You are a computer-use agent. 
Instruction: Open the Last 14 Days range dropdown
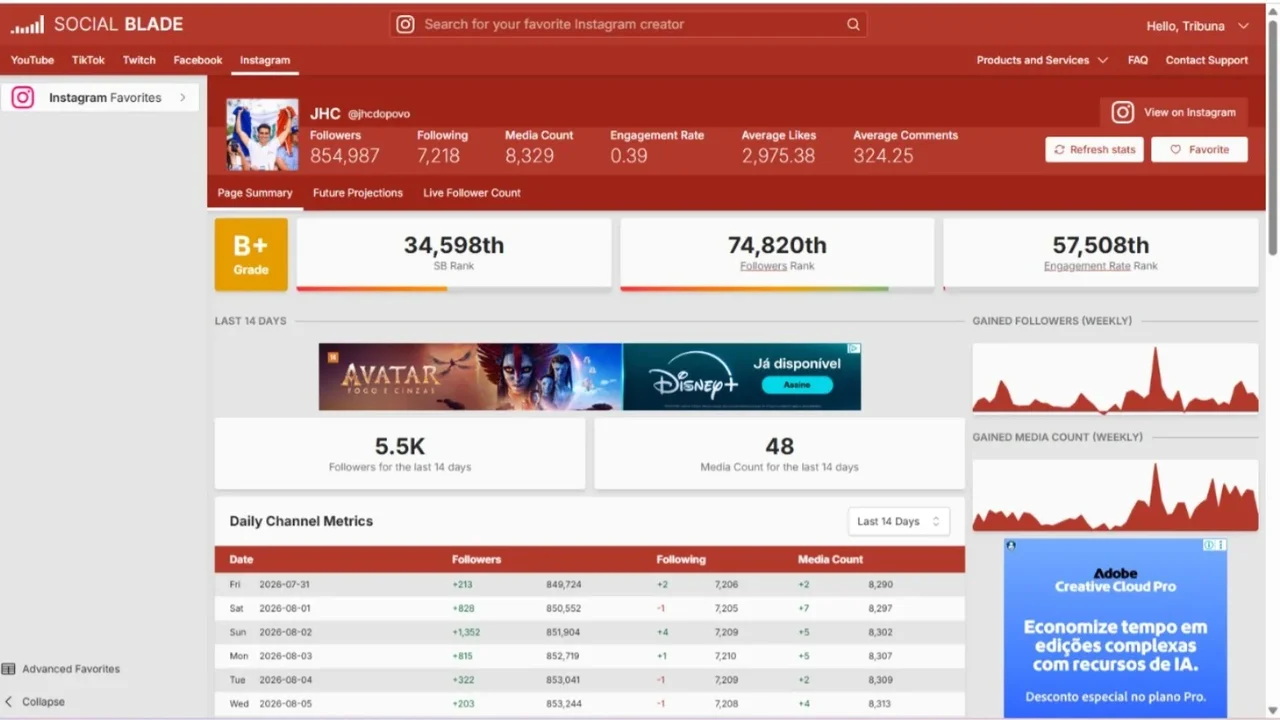pyautogui.click(x=898, y=521)
